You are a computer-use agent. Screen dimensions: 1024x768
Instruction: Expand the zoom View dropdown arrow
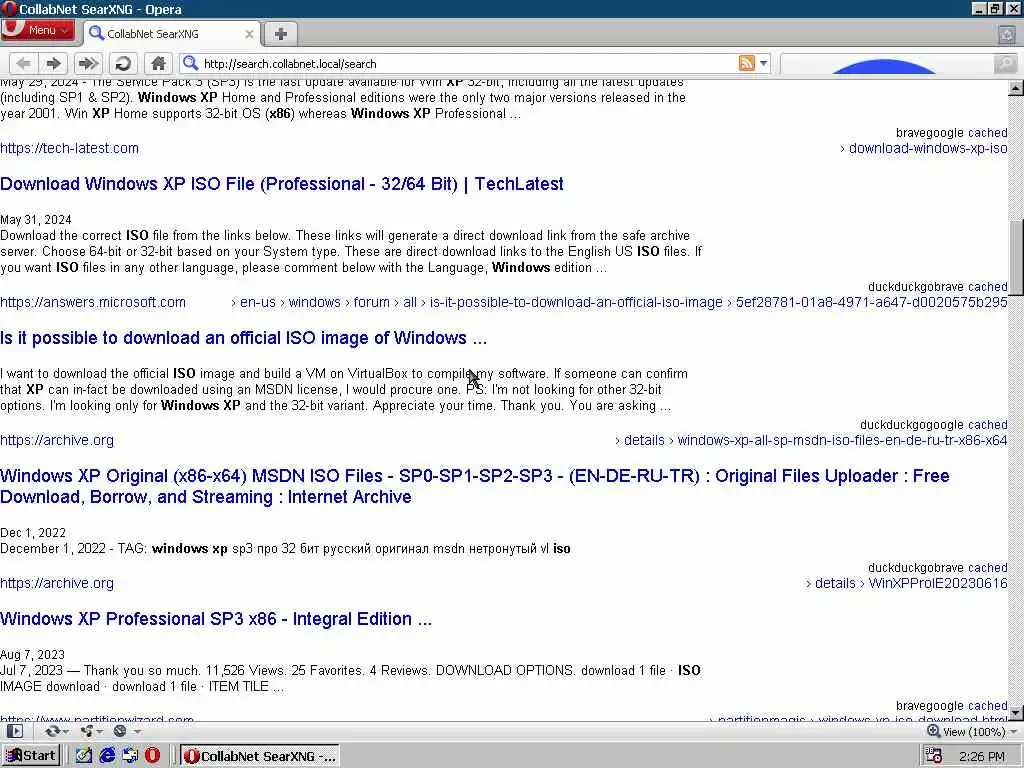[x=1014, y=732]
